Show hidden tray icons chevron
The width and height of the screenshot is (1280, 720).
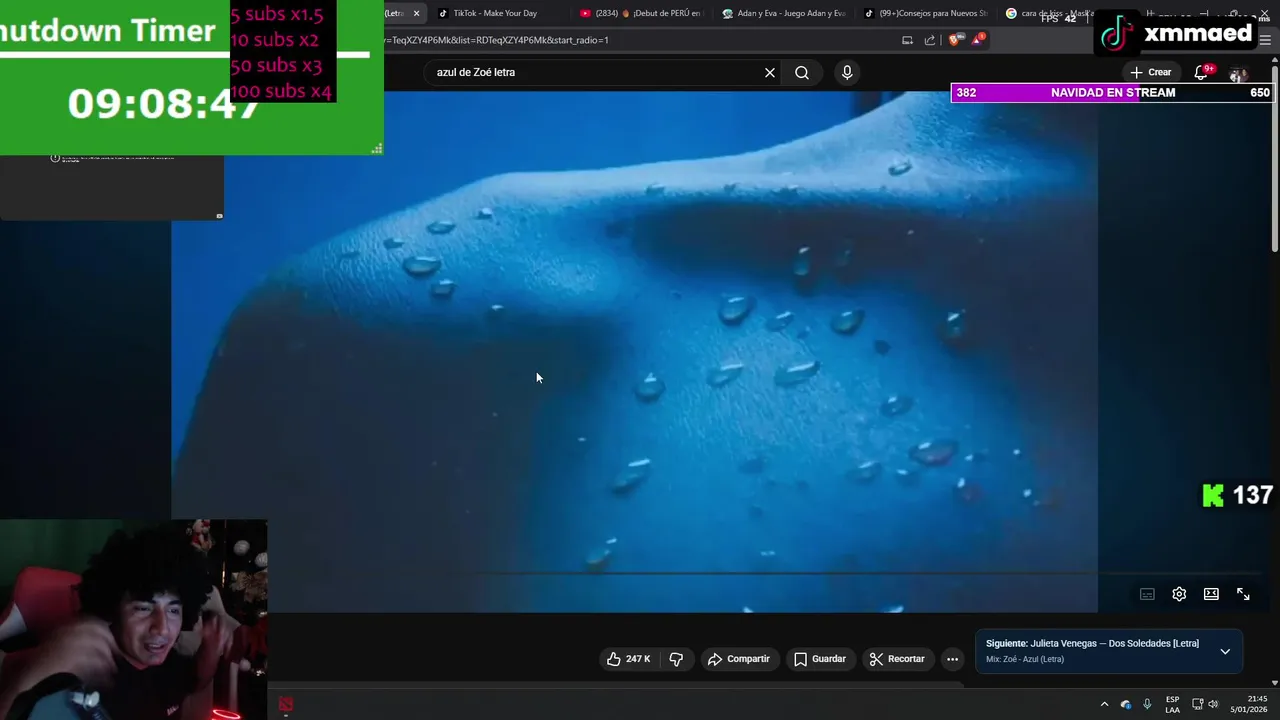click(x=1104, y=704)
